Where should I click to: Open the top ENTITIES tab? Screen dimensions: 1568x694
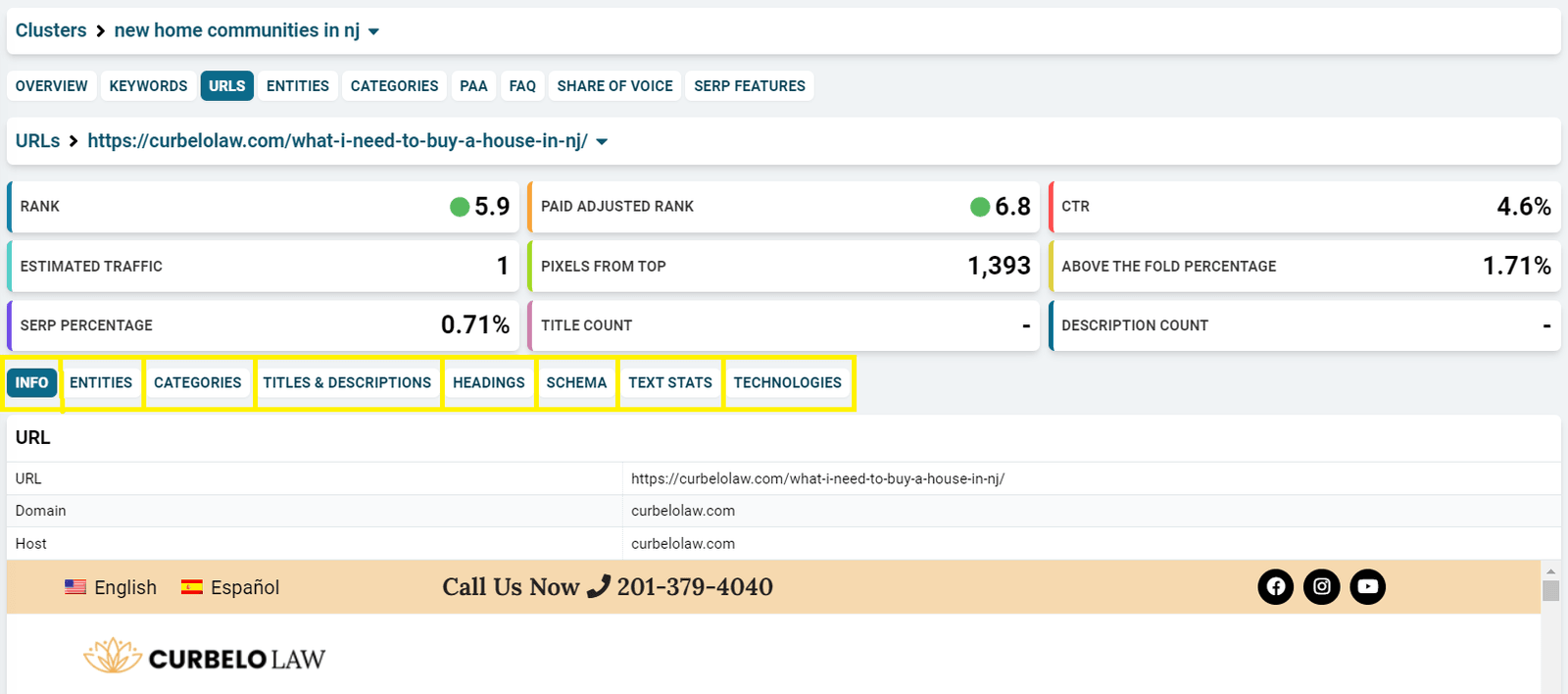[x=298, y=85]
